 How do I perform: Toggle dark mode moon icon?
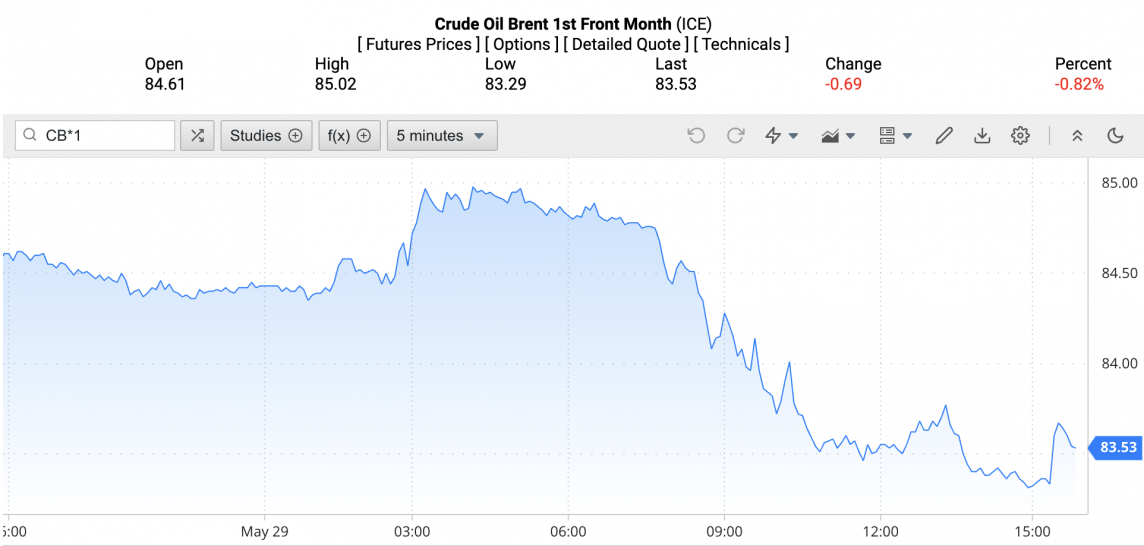click(x=1116, y=136)
